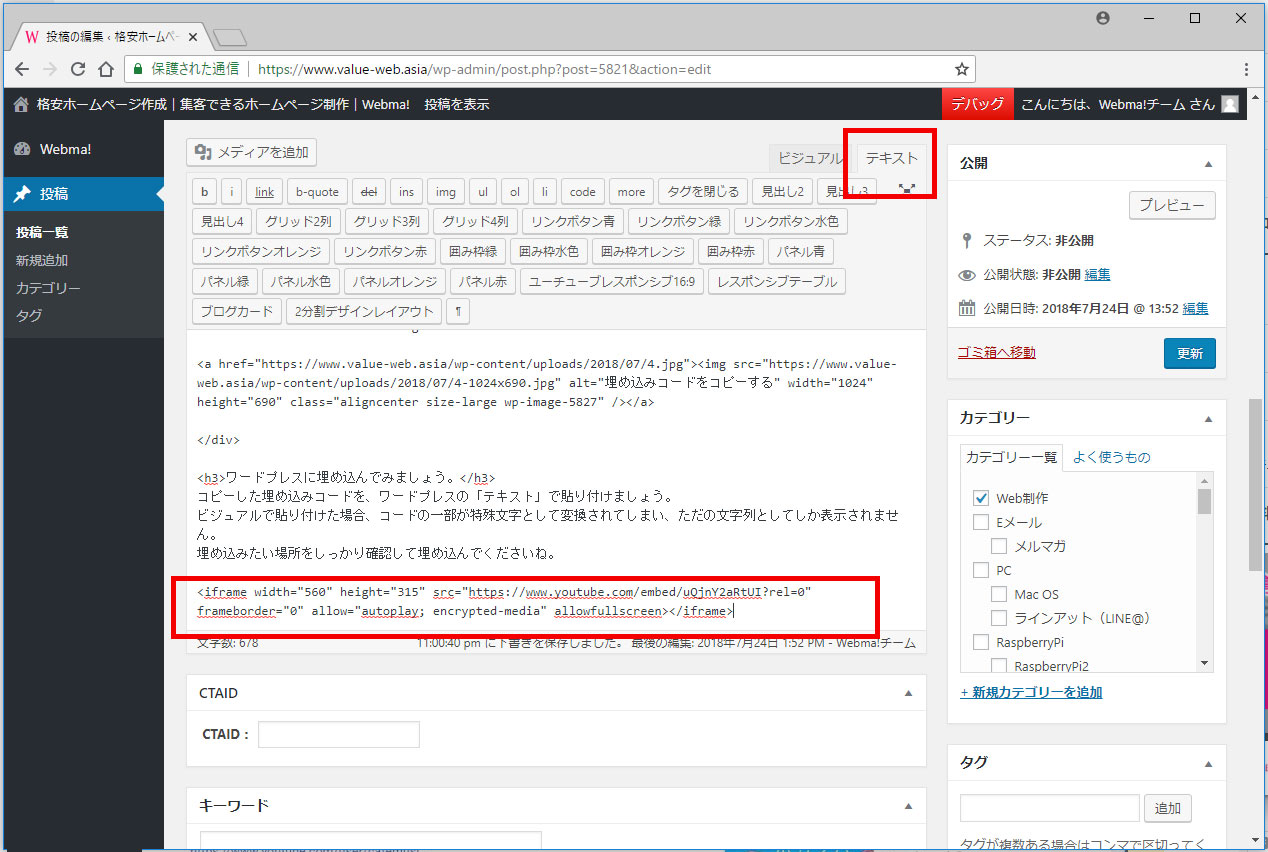Click the red デバッグ admin bar item
Screen dimensions: 1268x852
pyautogui.click(x=978, y=104)
